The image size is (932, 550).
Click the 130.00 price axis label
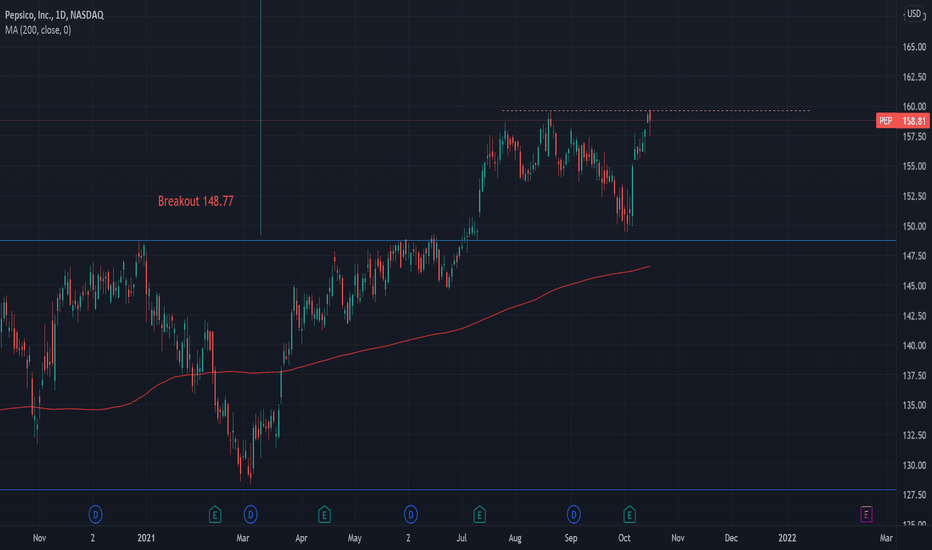coord(914,465)
